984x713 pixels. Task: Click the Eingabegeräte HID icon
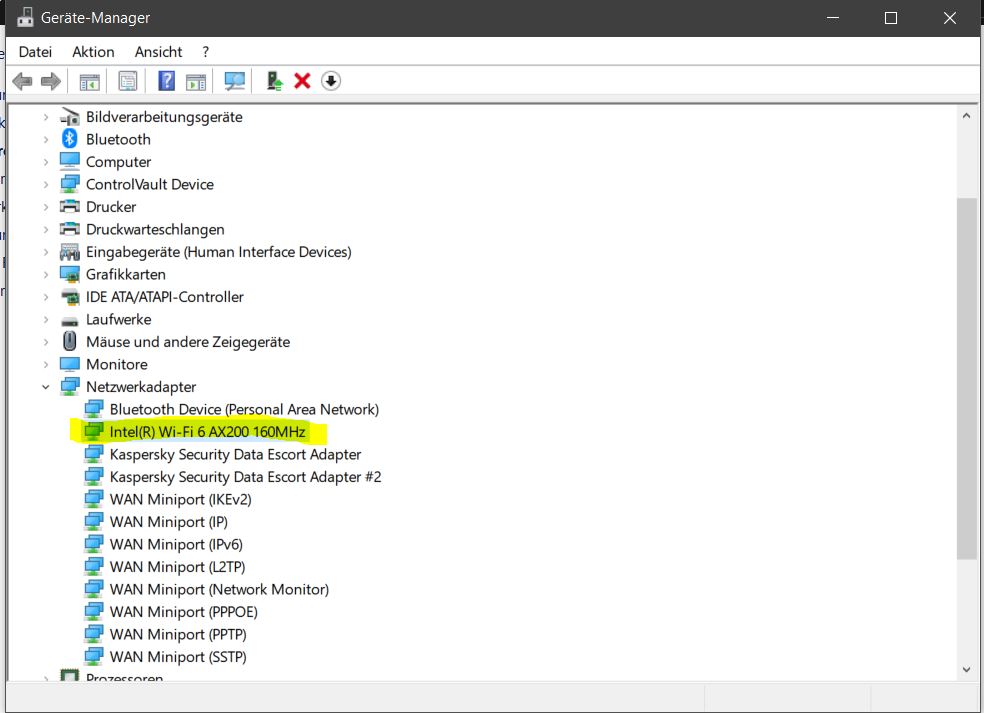[70, 252]
